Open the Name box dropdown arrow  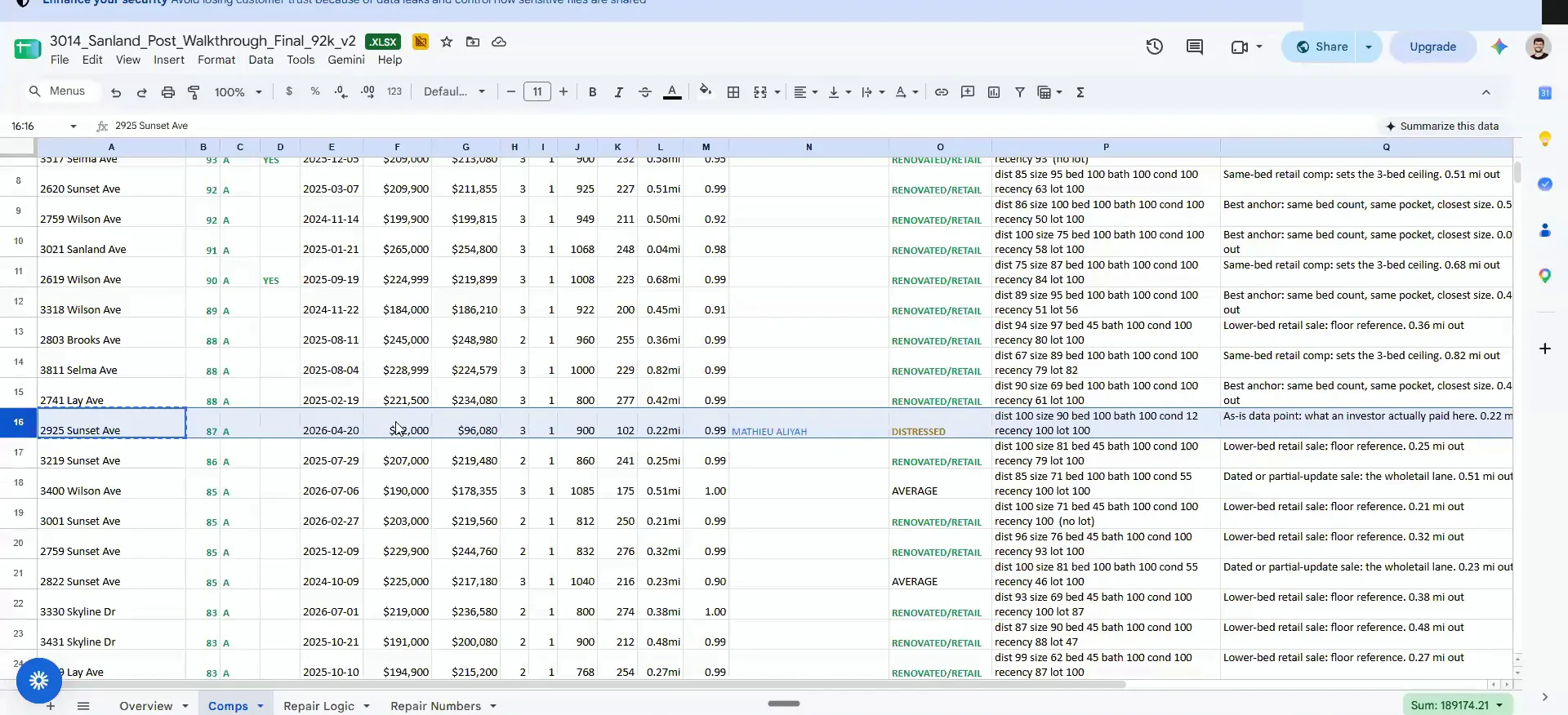(x=73, y=126)
